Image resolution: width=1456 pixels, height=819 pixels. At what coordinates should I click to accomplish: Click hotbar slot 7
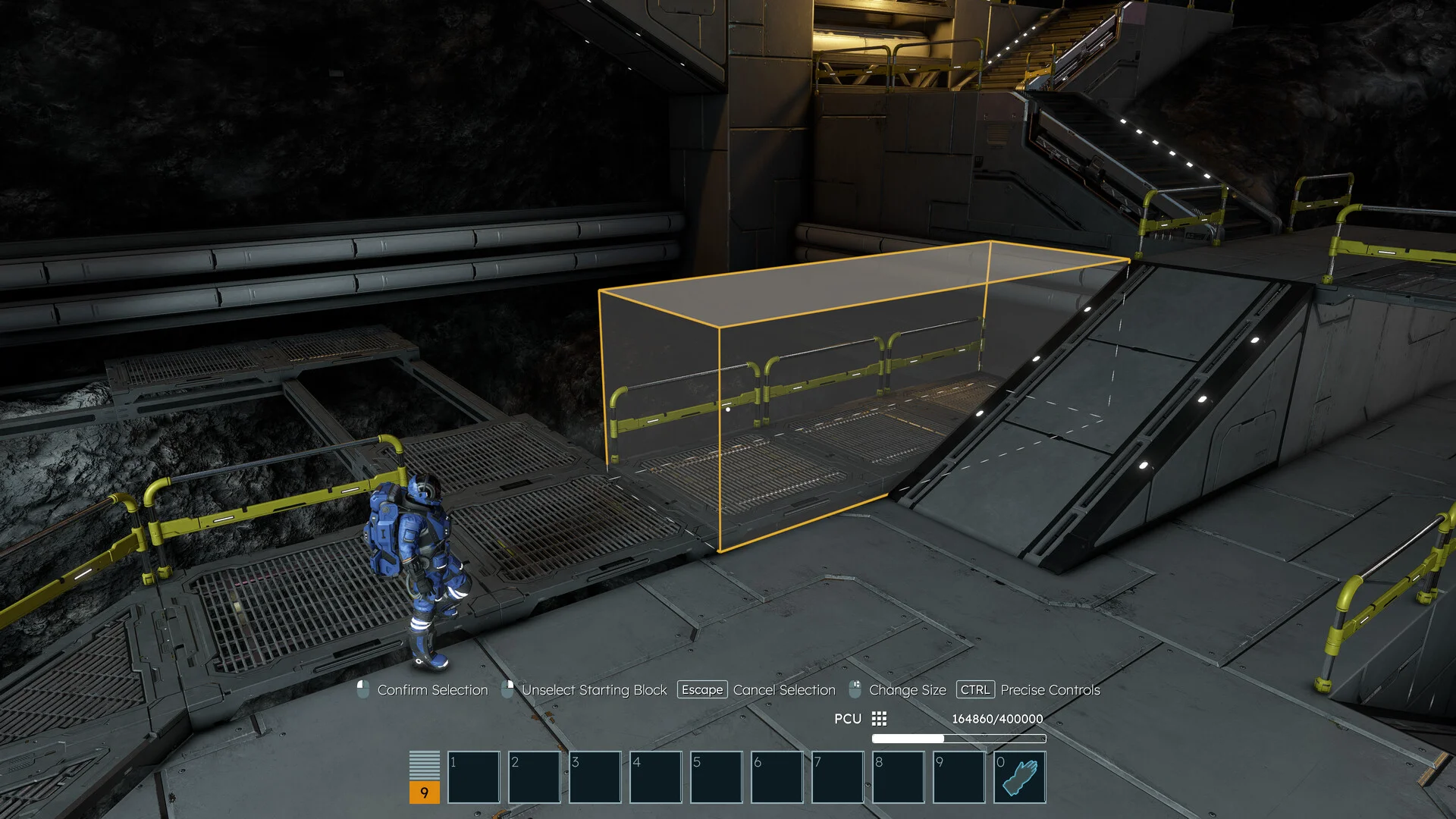pos(839,778)
